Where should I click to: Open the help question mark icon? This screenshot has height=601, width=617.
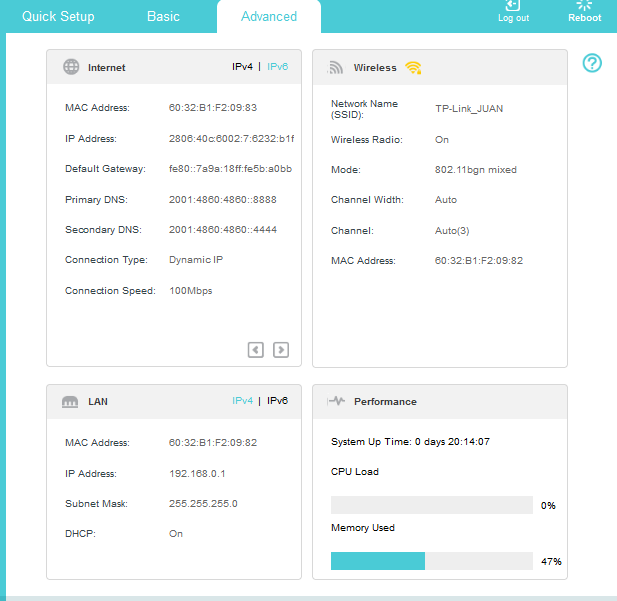pyautogui.click(x=593, y=64)
